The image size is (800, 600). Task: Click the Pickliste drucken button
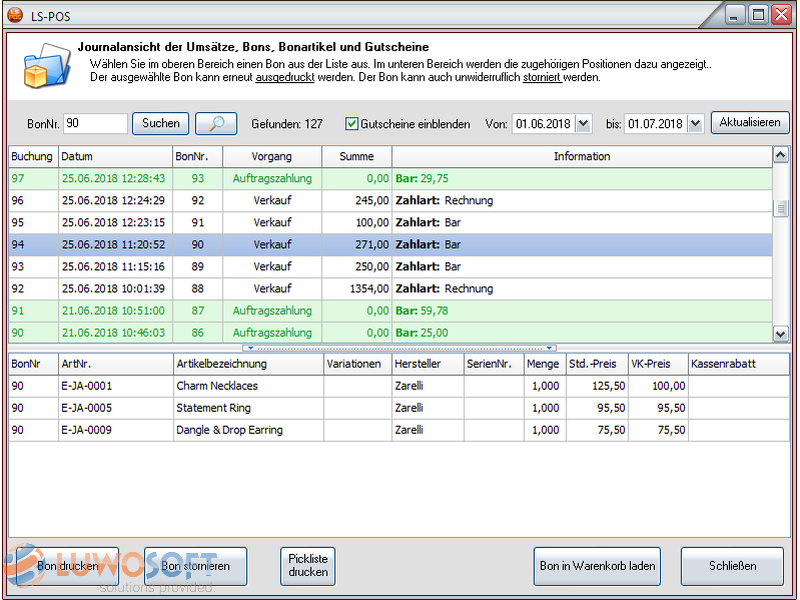(x=308, y=566)
